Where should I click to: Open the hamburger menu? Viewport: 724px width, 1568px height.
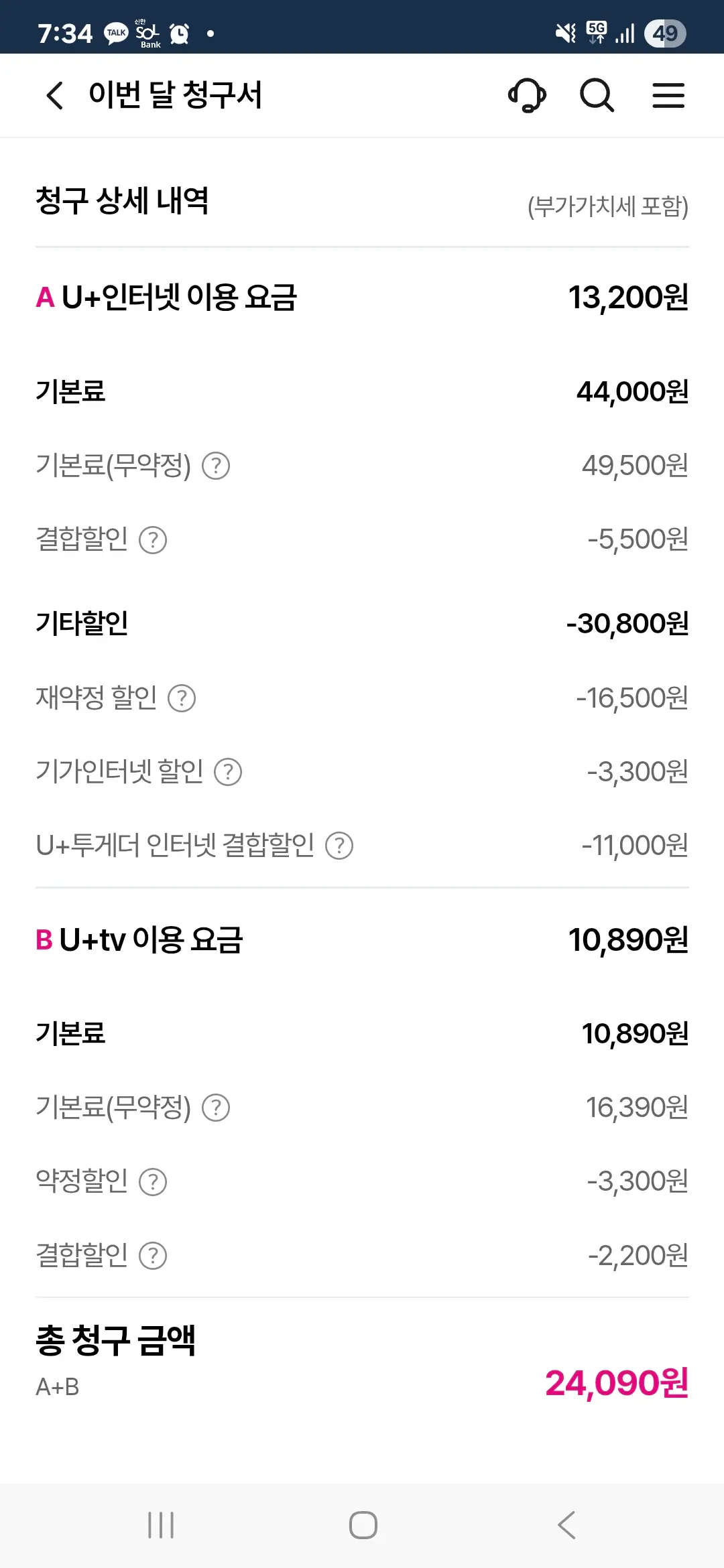668,95
